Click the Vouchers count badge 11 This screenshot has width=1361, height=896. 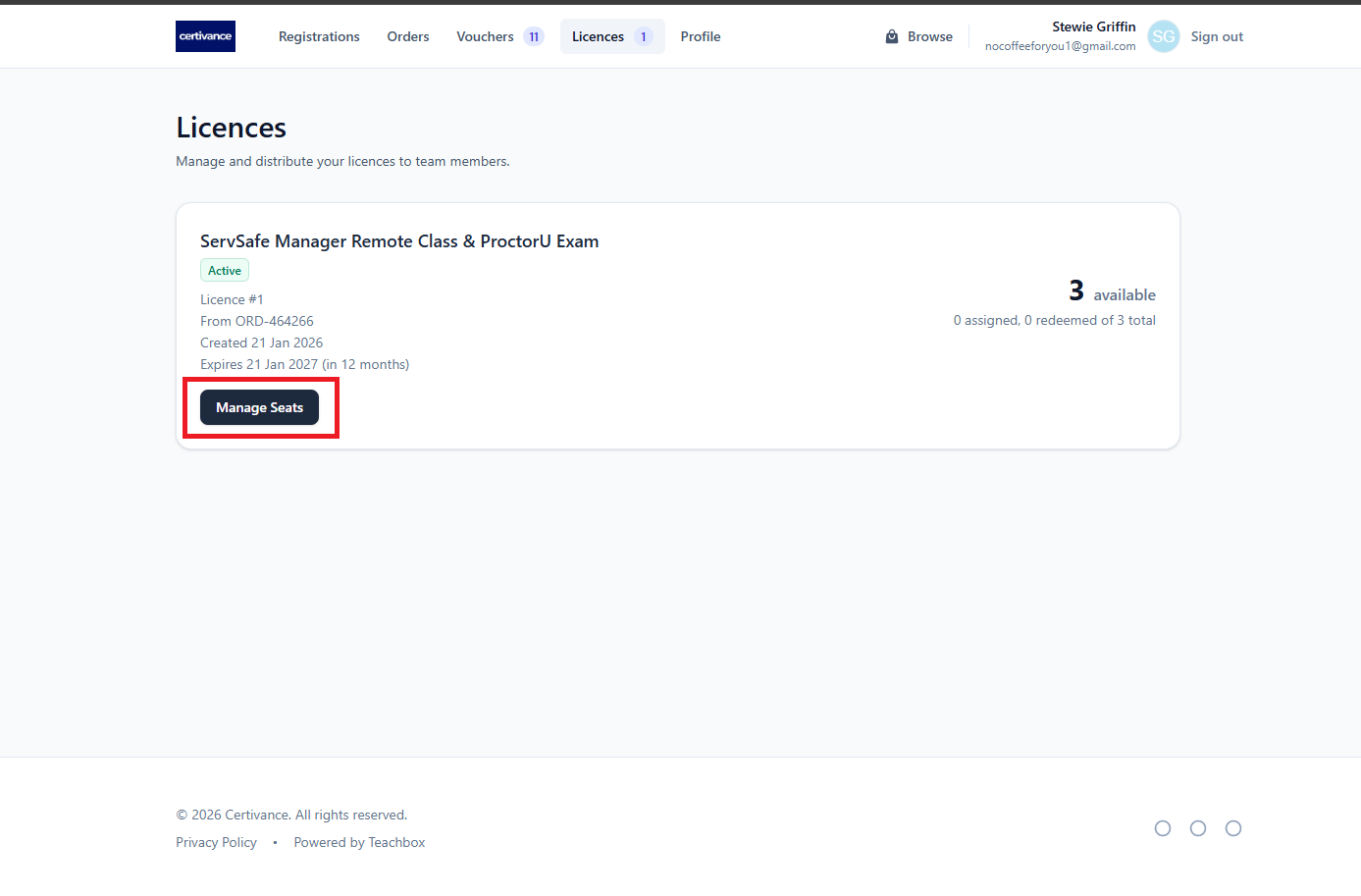click(534, 36)
